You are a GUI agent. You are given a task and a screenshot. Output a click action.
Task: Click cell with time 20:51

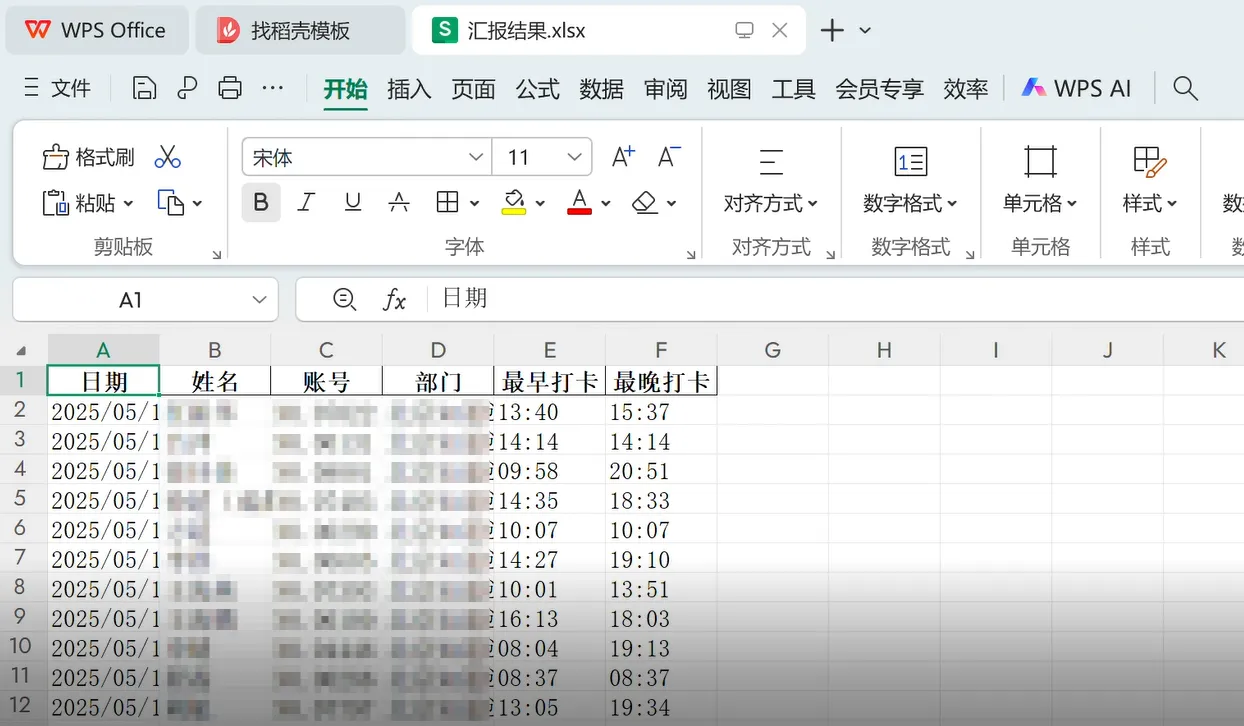click(661, 470)
